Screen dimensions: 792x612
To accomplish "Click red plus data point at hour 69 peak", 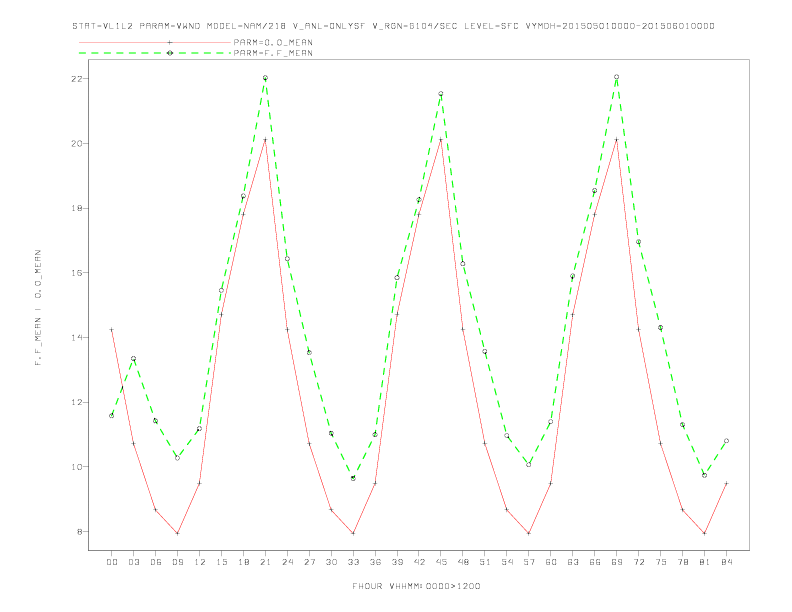I will (617, 139).
